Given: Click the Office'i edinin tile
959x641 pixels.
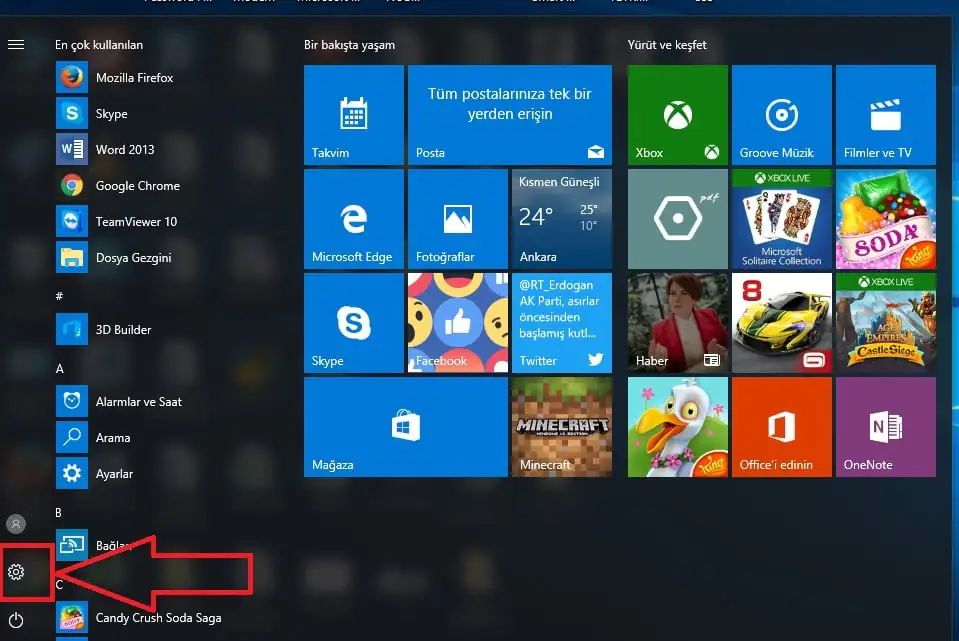Looking at the screenshot, I should click(x=781, y=427).
